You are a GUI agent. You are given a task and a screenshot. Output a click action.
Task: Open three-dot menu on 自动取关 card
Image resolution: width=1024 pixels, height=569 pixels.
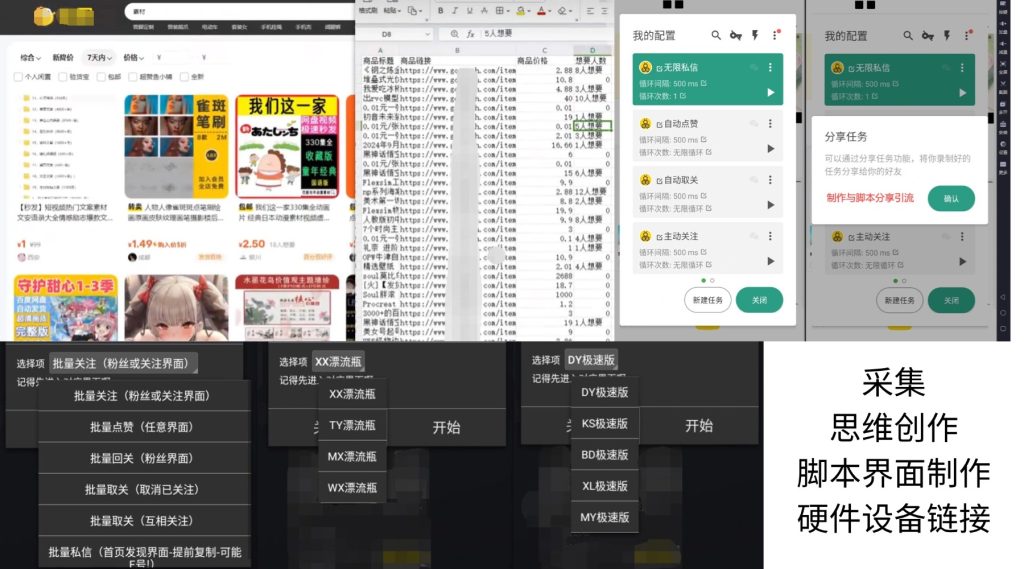(x=771, y=180)
